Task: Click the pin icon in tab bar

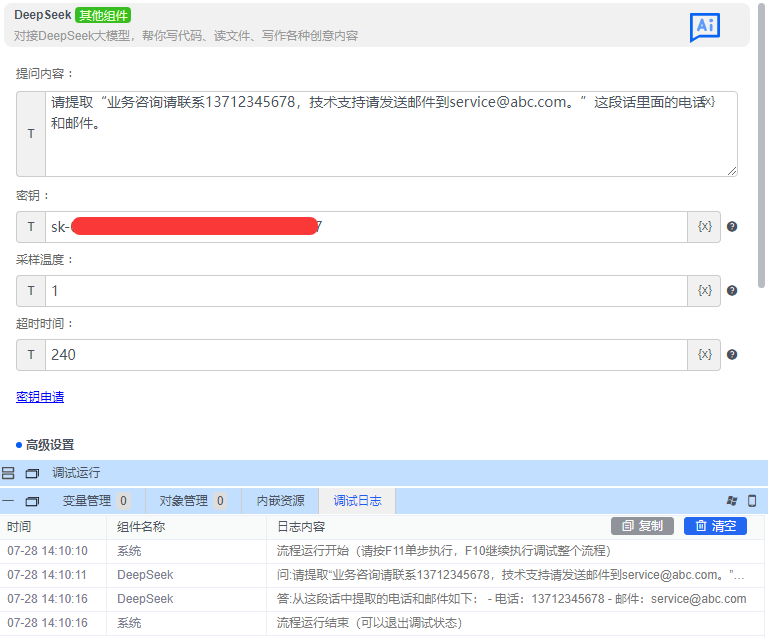Action: click(732, 500)
